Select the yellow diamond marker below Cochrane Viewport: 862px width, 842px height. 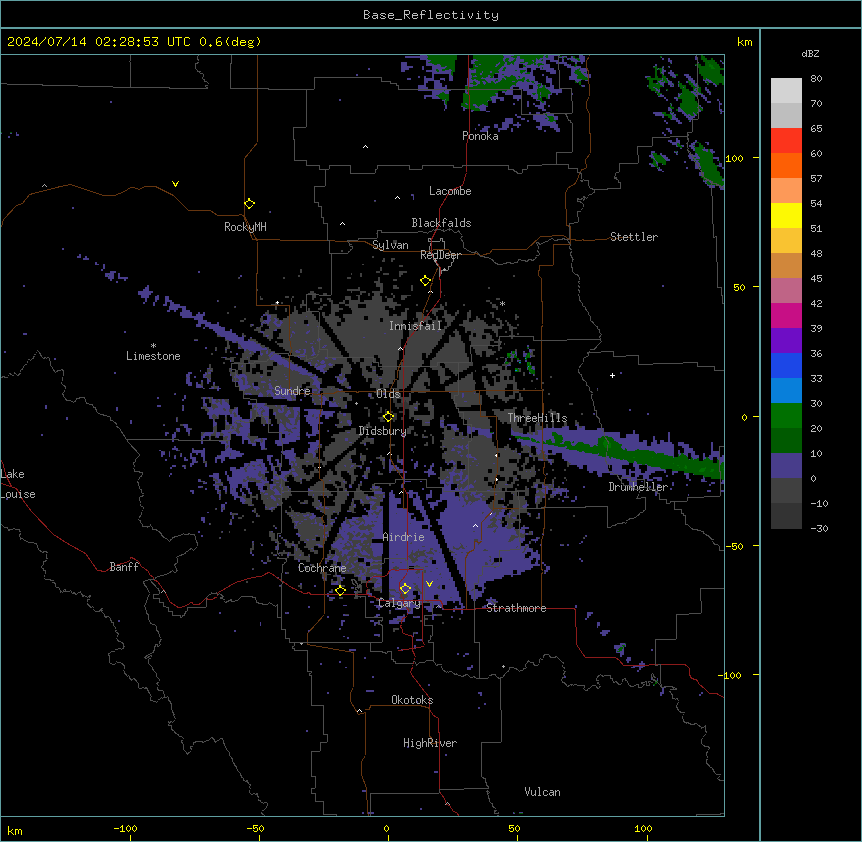click(x=340, y=590)
